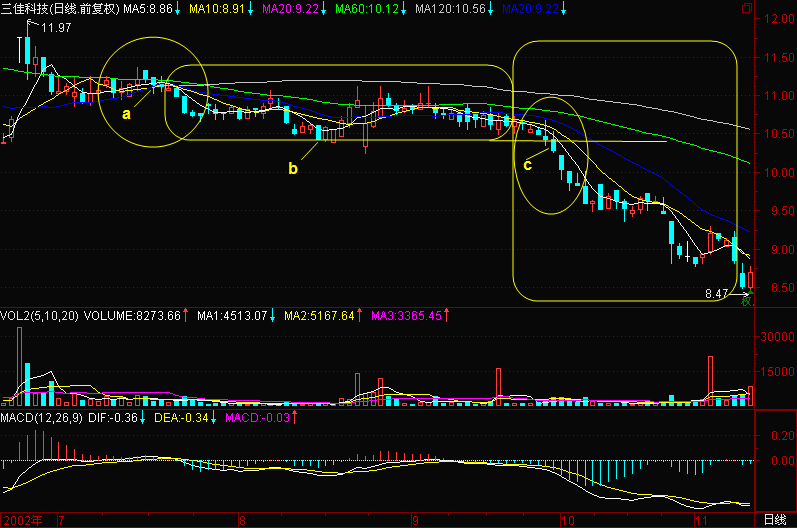Open the VOL2(5,10,20) indicator settings
Screen dimensions: 797x528
coord(39,316)
